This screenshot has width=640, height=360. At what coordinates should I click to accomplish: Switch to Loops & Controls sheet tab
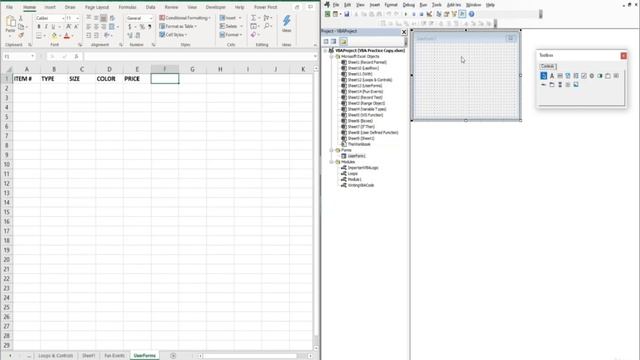pyautogui.click(x=56, y=356)
